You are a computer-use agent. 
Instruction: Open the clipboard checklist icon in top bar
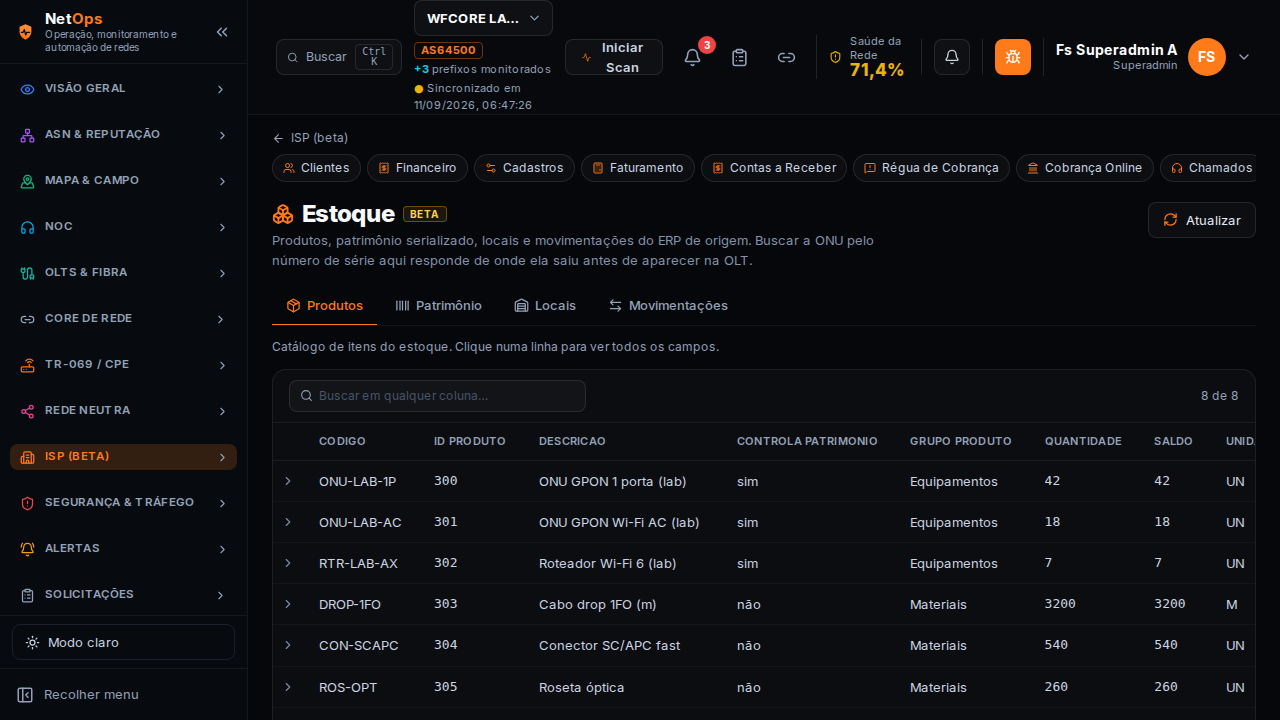739,57
